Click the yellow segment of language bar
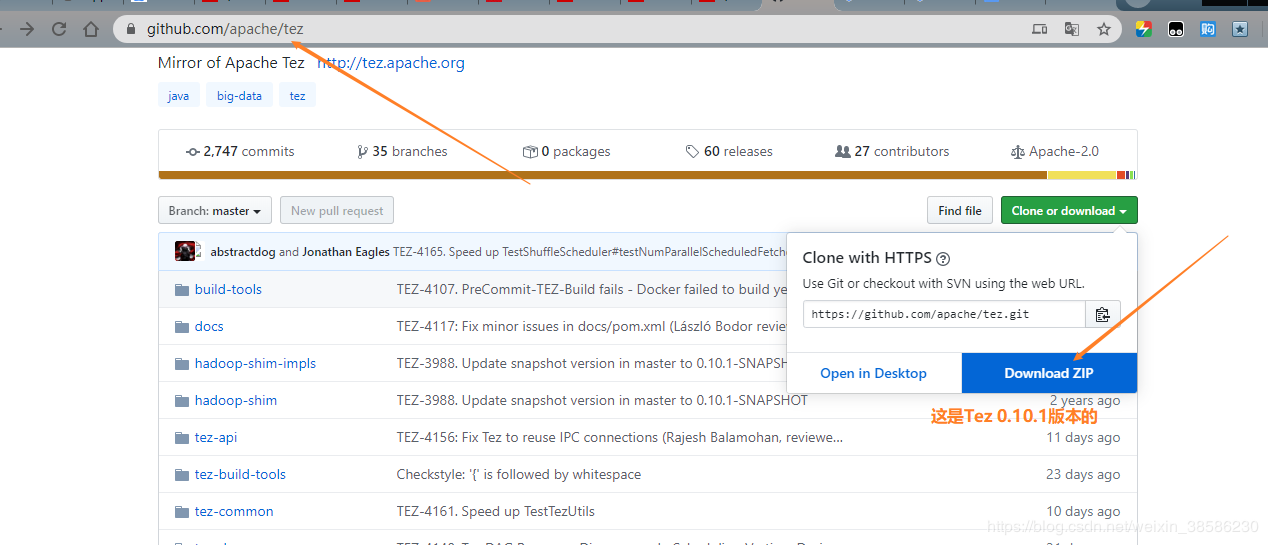This screenshot has height=545, width=1268. (x=1081, y=175)
